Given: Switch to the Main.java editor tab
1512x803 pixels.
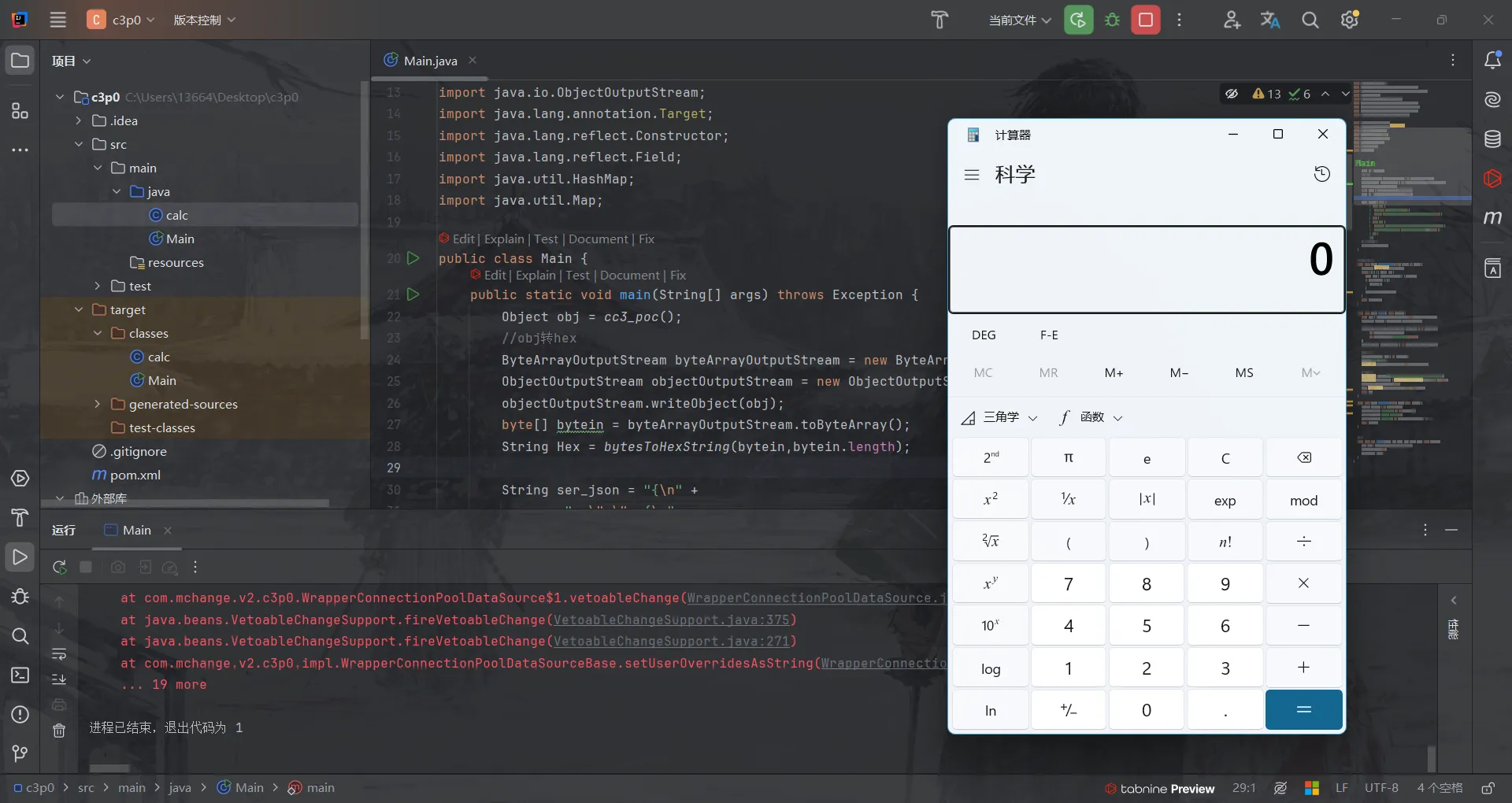Looking at the screenshot, I should click(x=430, y=61).
